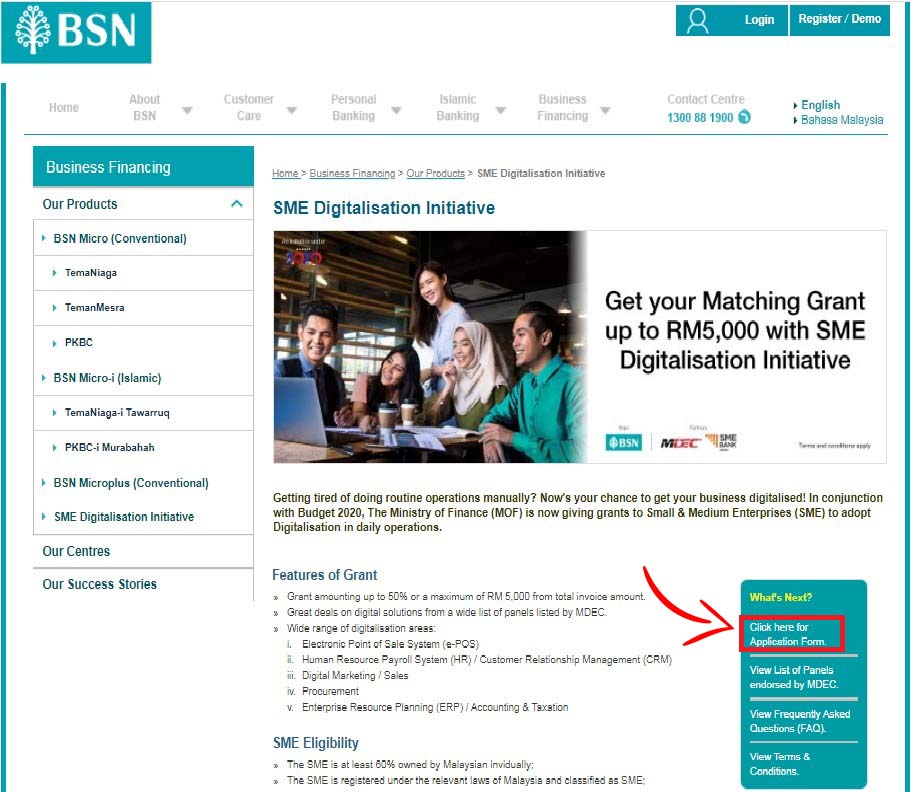This screenshot has height=792, width=911.
Task: Click the phone icon next to 1300 88 1900
Action: [x=744, y=117]
